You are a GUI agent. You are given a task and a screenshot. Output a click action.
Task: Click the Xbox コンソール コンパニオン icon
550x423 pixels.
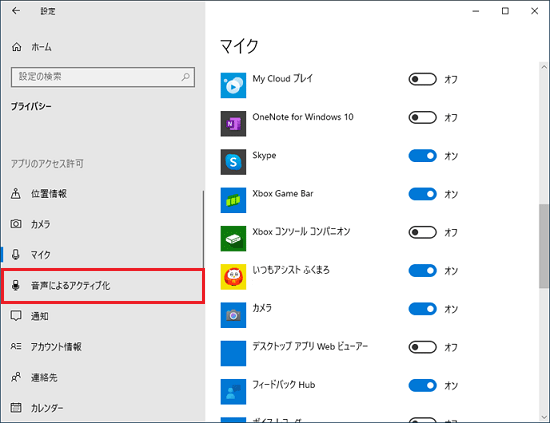tap(233, 239)
